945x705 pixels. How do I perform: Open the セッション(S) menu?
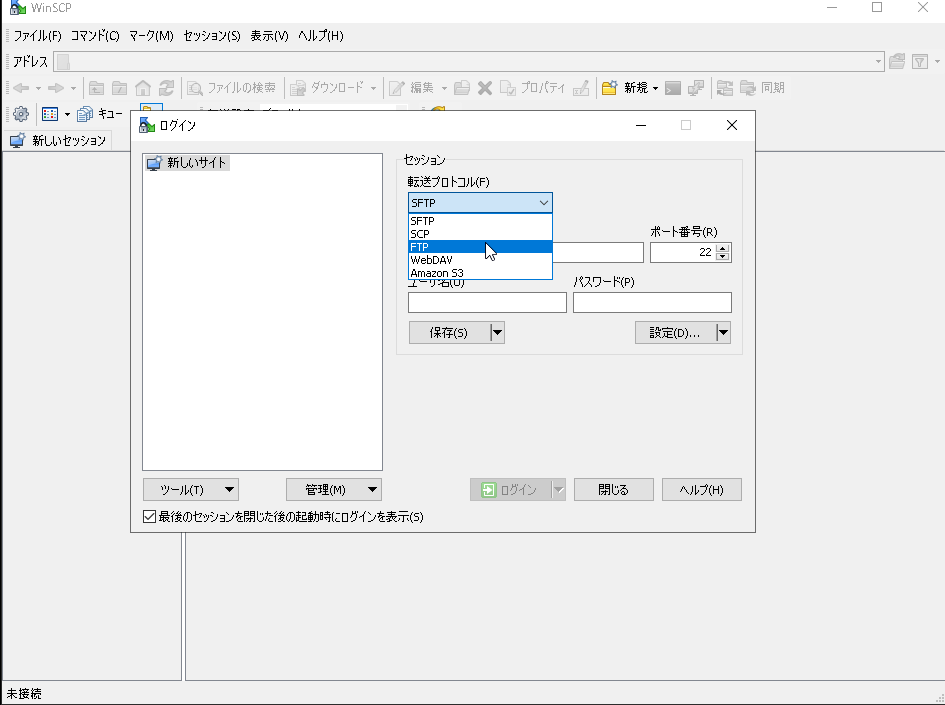click(211, 36)
